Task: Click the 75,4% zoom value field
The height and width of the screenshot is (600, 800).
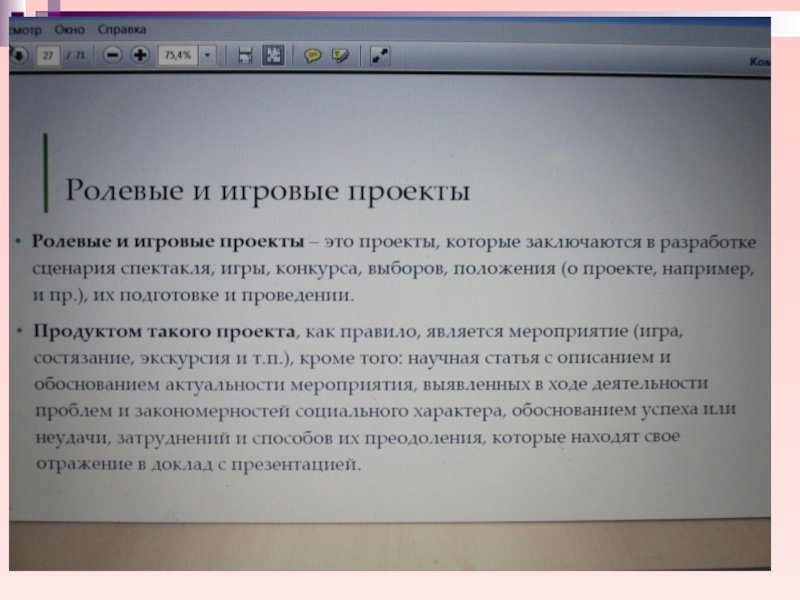Action: coord(177,56)
